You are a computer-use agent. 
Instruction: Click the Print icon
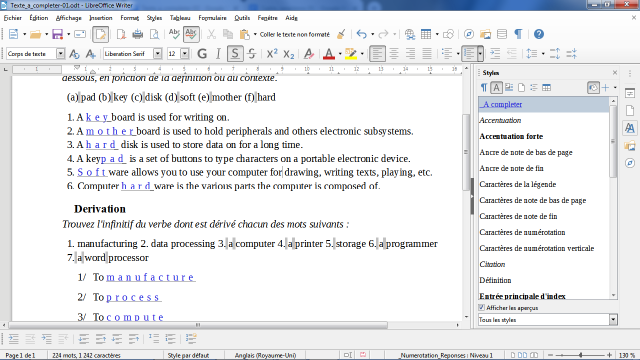click(x=138, y=34)
